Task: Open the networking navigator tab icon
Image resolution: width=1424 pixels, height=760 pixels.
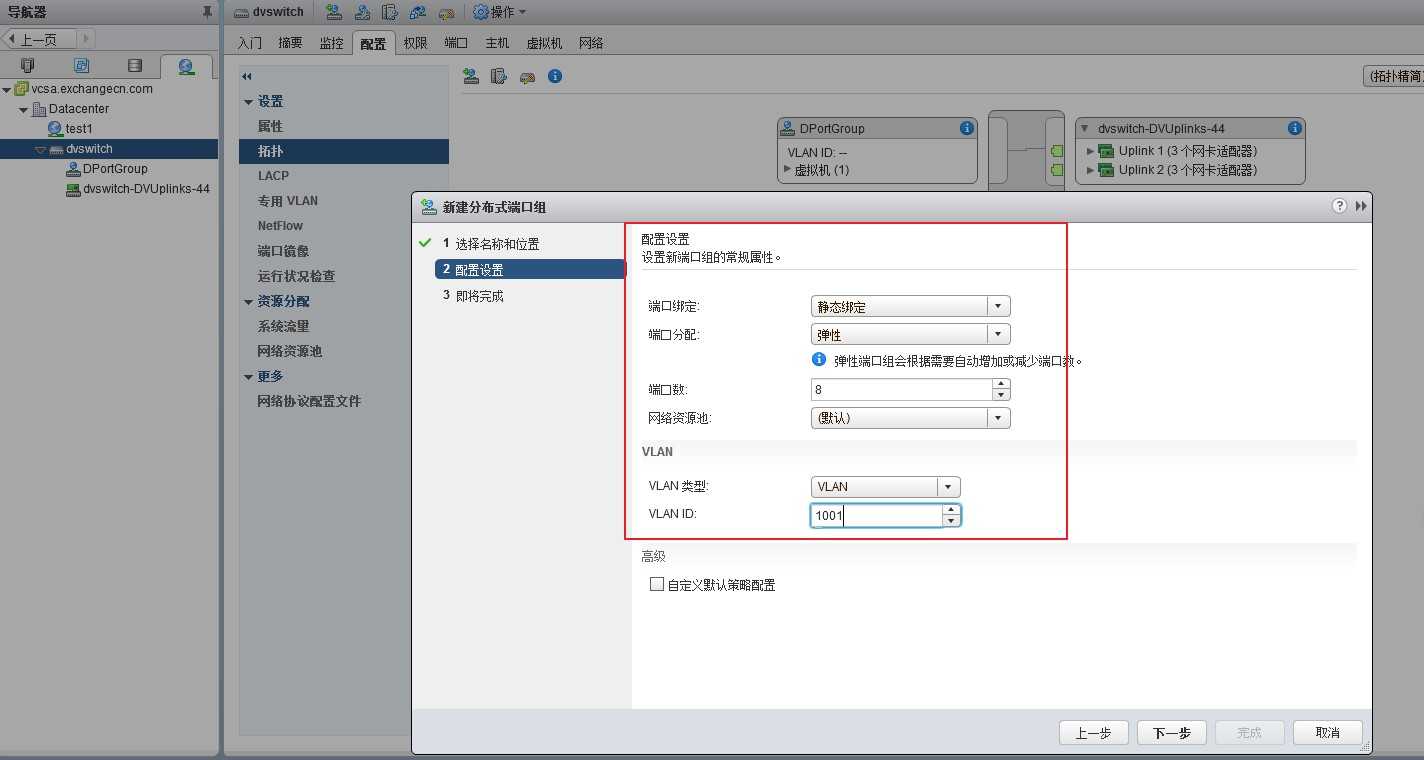Action: pos(186,66)
